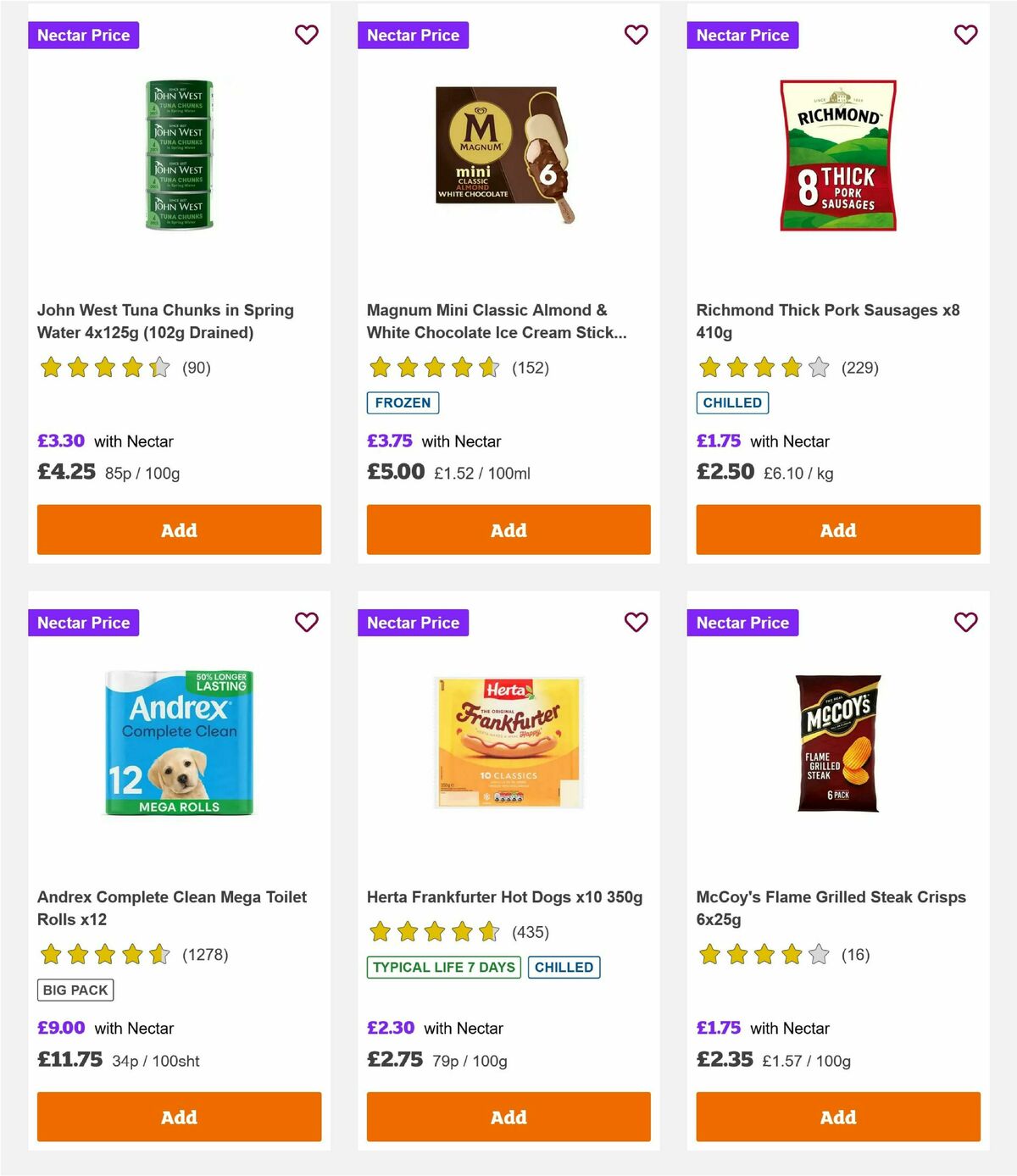Toggle favourite on Herta Frankfurter hot dogs
The height and width of the screenshot is (1176, 1017).
point(636,622)
